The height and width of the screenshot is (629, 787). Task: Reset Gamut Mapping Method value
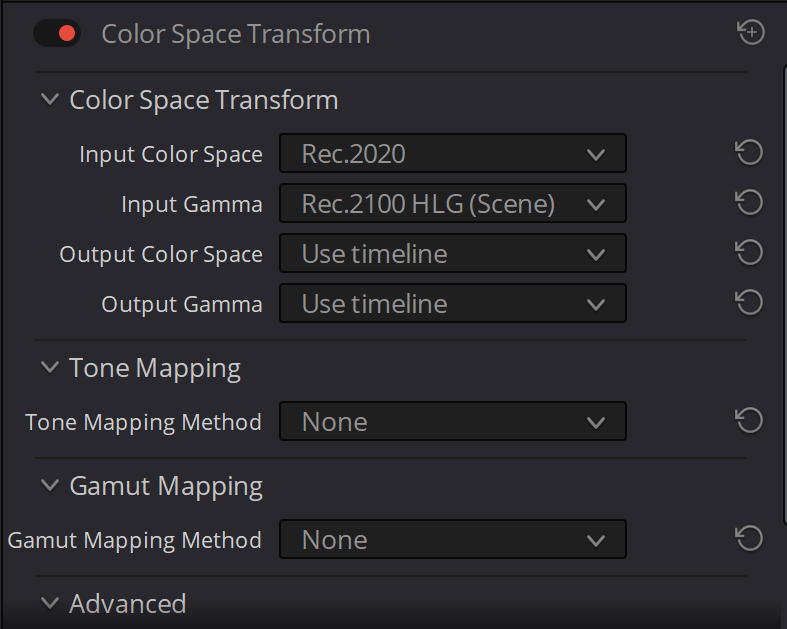point(749,539)
